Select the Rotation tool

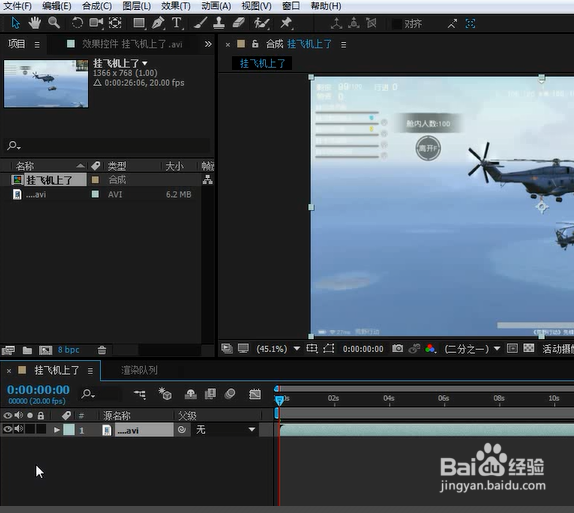pyautogui.click(x=77, y=23)
